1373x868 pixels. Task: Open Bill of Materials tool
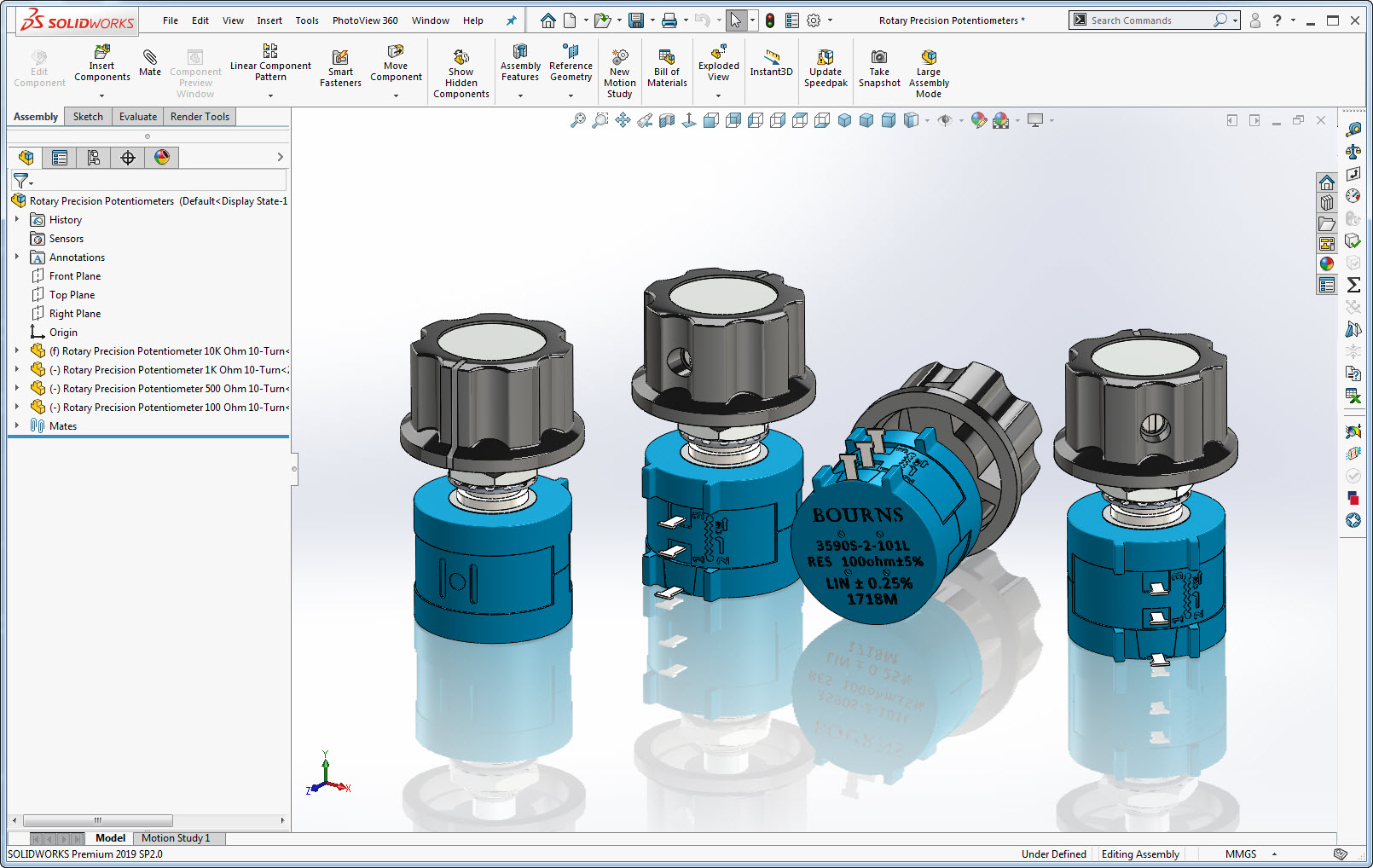(x=667, y=68)
